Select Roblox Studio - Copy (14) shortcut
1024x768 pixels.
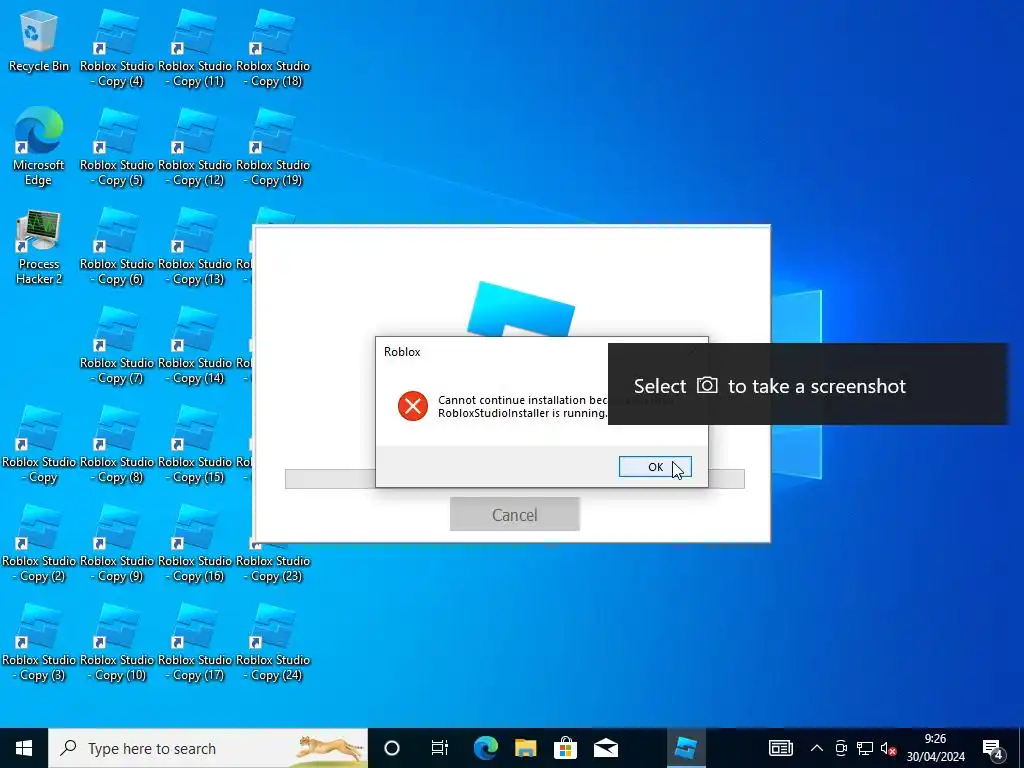click(x=195, y=346)
